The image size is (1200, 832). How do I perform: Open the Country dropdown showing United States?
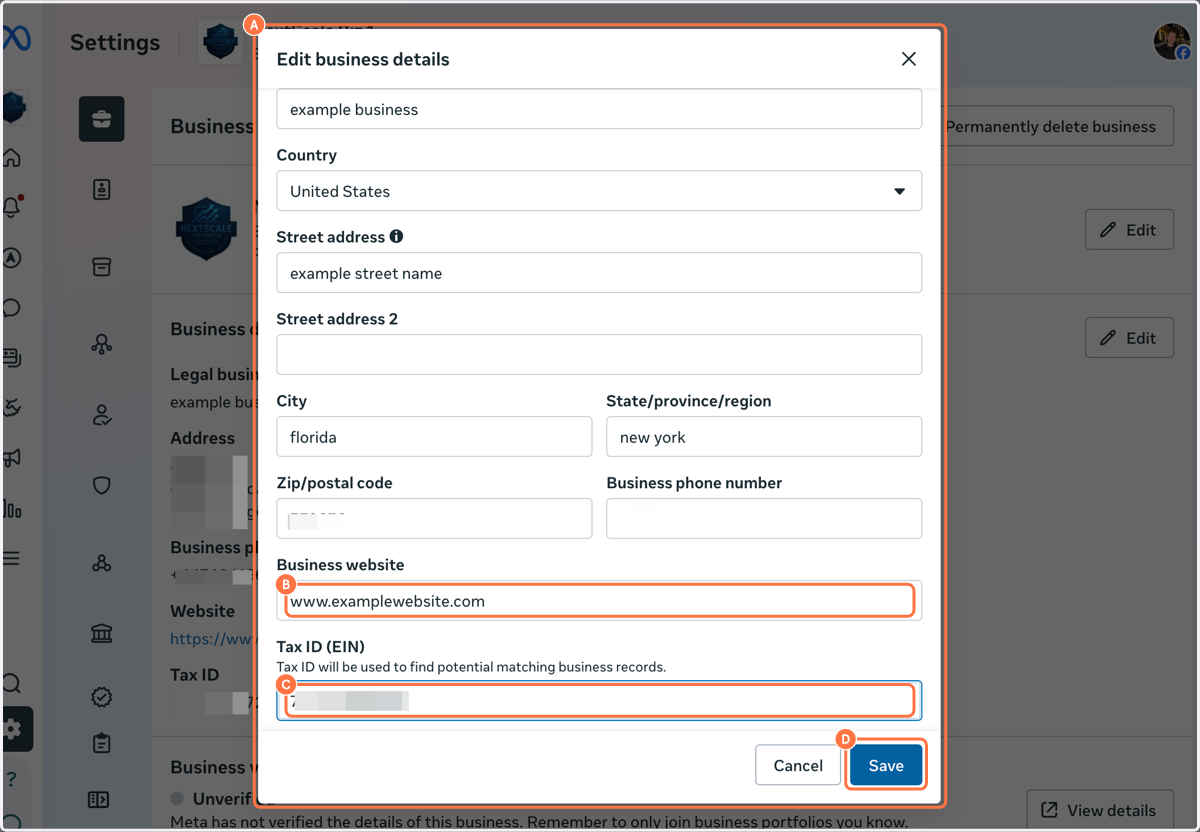pyautogui.click(x=599, y=191)
